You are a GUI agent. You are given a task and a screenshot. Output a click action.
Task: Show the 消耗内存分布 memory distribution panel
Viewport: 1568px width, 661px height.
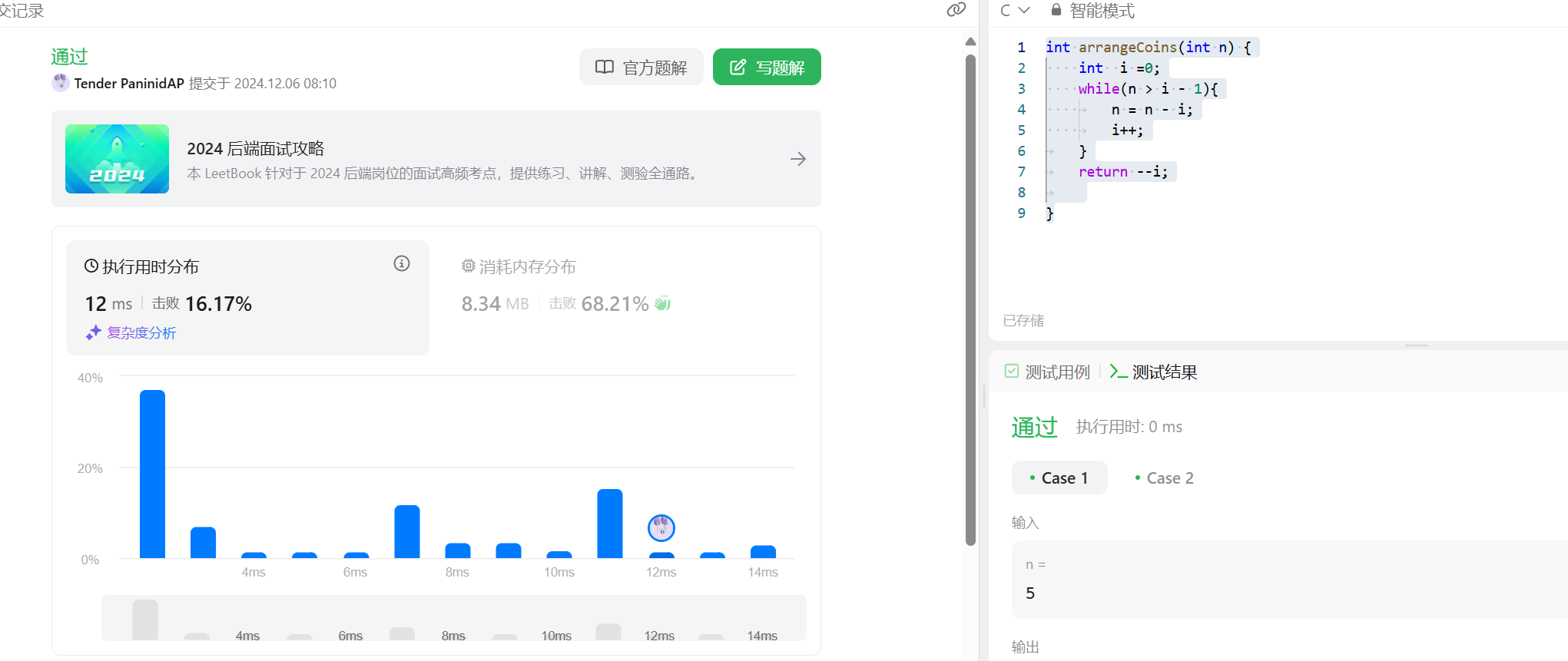pos(519,267)
